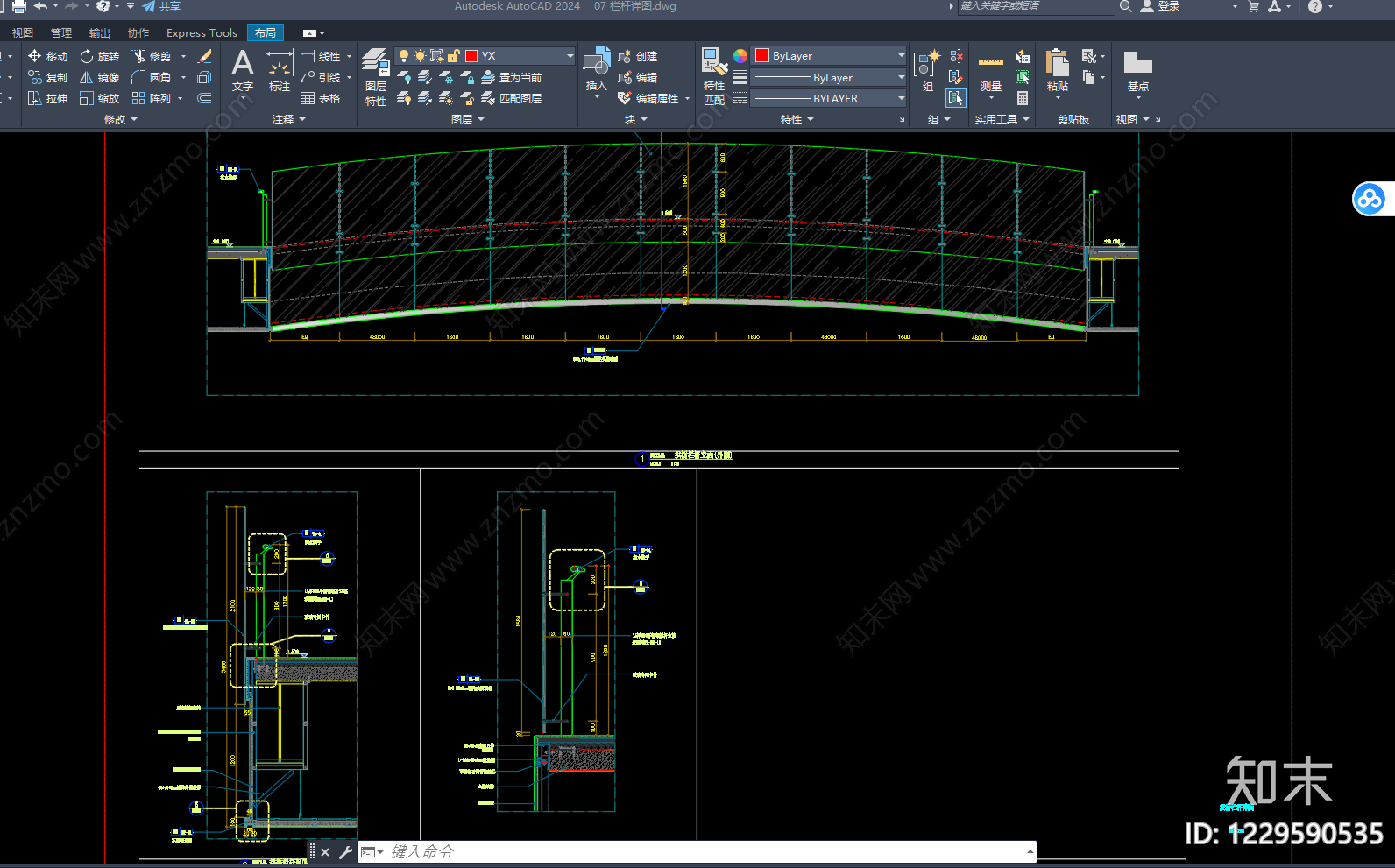1395x868 pixels.
Task: Click 置为当前 (Make Current) button
Action: pos(512,77)
